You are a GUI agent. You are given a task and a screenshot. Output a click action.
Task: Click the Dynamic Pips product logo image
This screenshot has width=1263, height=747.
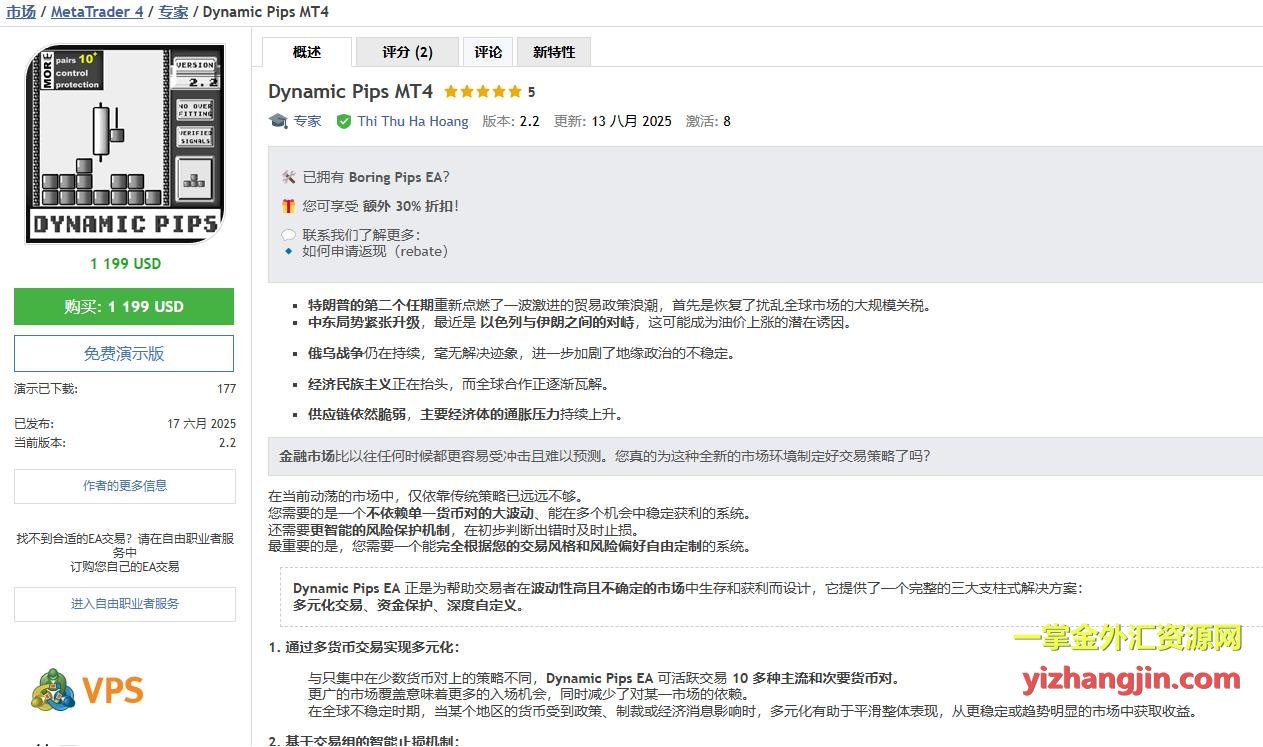(x=124, y=143)
